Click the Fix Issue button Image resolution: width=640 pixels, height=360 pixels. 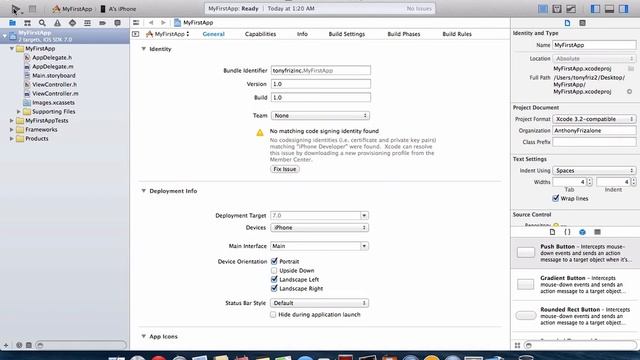coord(284,169)
